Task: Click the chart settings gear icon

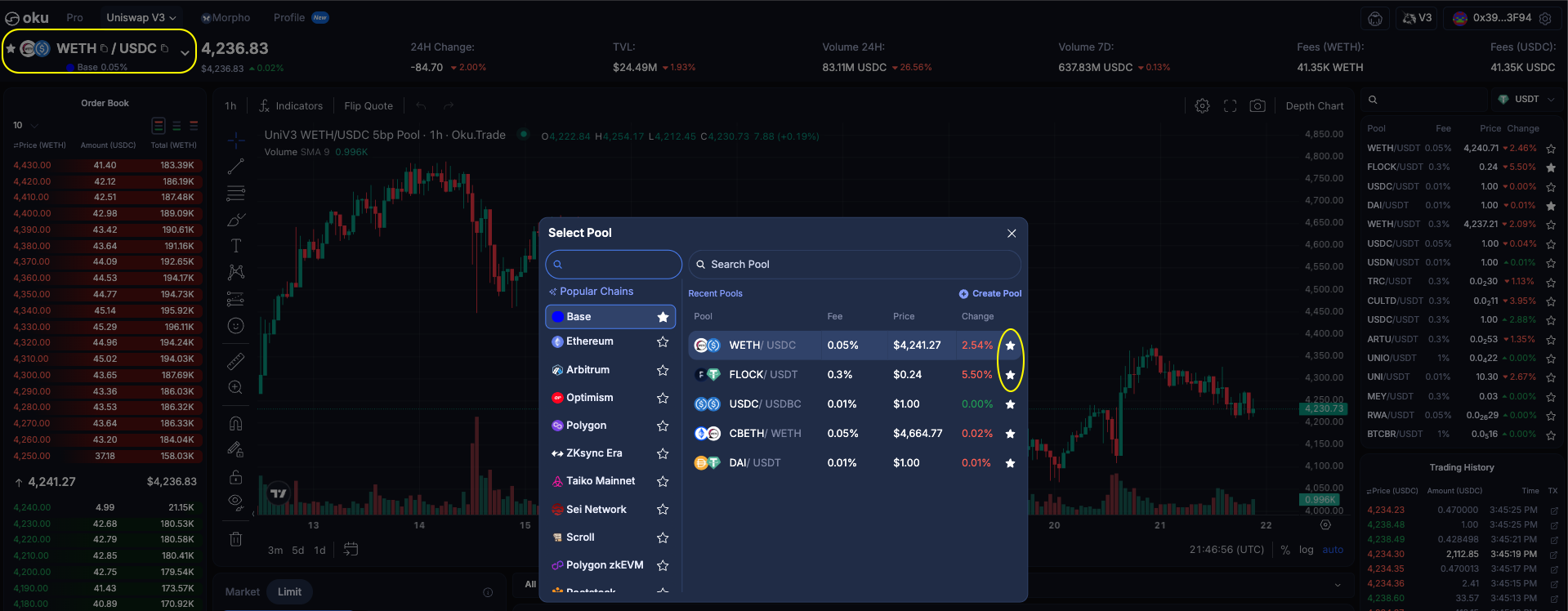Action: coord(1202,106)
